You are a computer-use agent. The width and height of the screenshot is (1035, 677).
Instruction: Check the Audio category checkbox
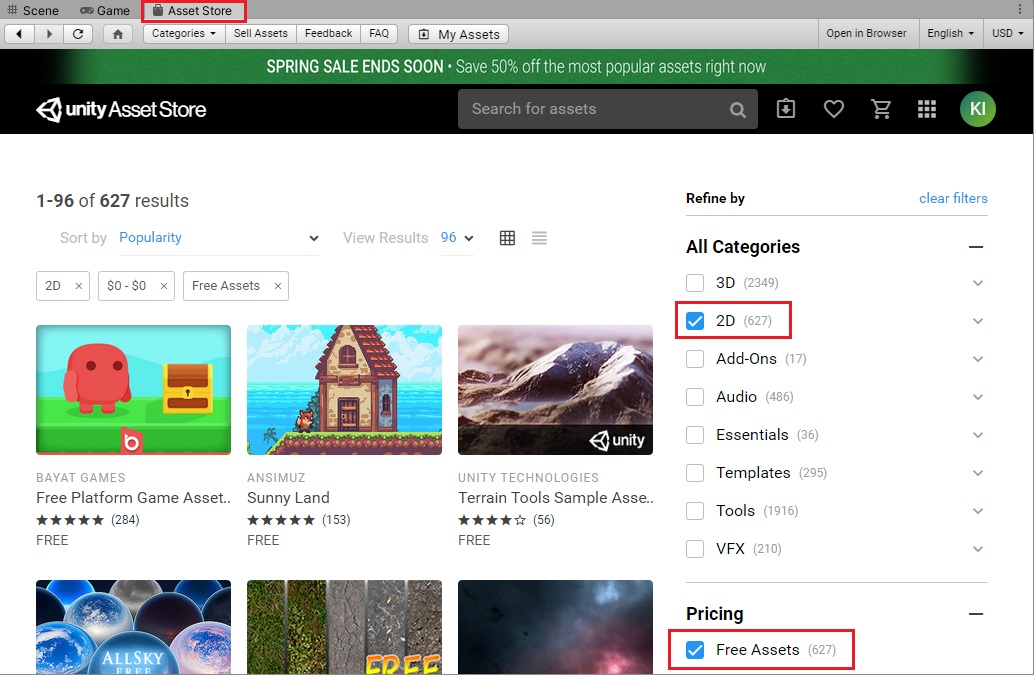pyautogui.click(x=695, y=397)
